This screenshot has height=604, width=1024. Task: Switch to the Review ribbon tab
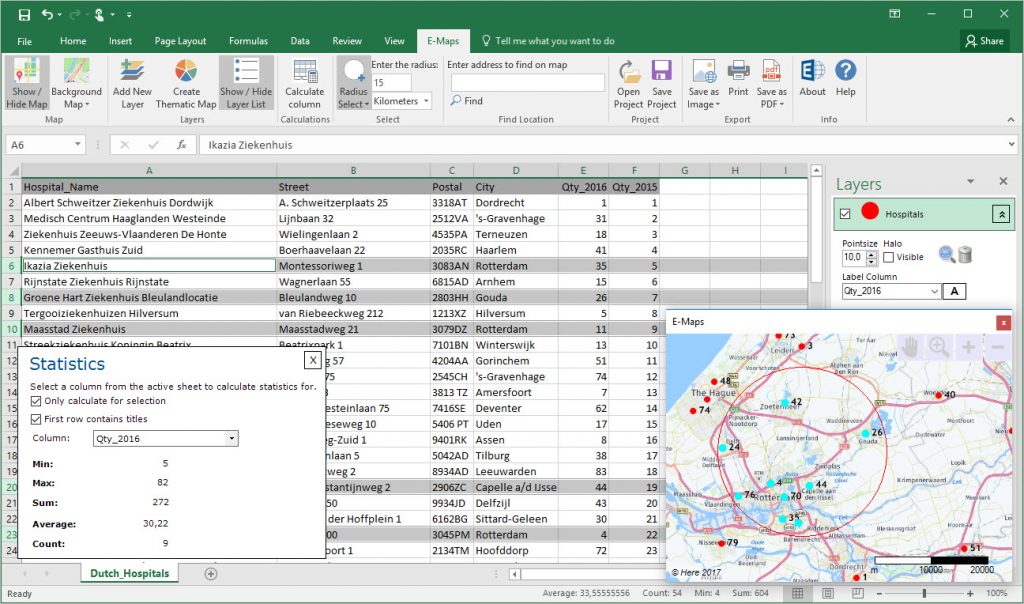click(x=346, y=41)
